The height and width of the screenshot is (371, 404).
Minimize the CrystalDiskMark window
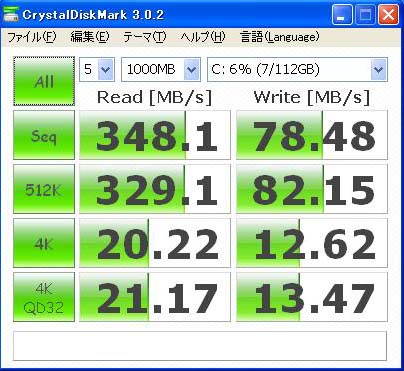(x=342, y=15)
